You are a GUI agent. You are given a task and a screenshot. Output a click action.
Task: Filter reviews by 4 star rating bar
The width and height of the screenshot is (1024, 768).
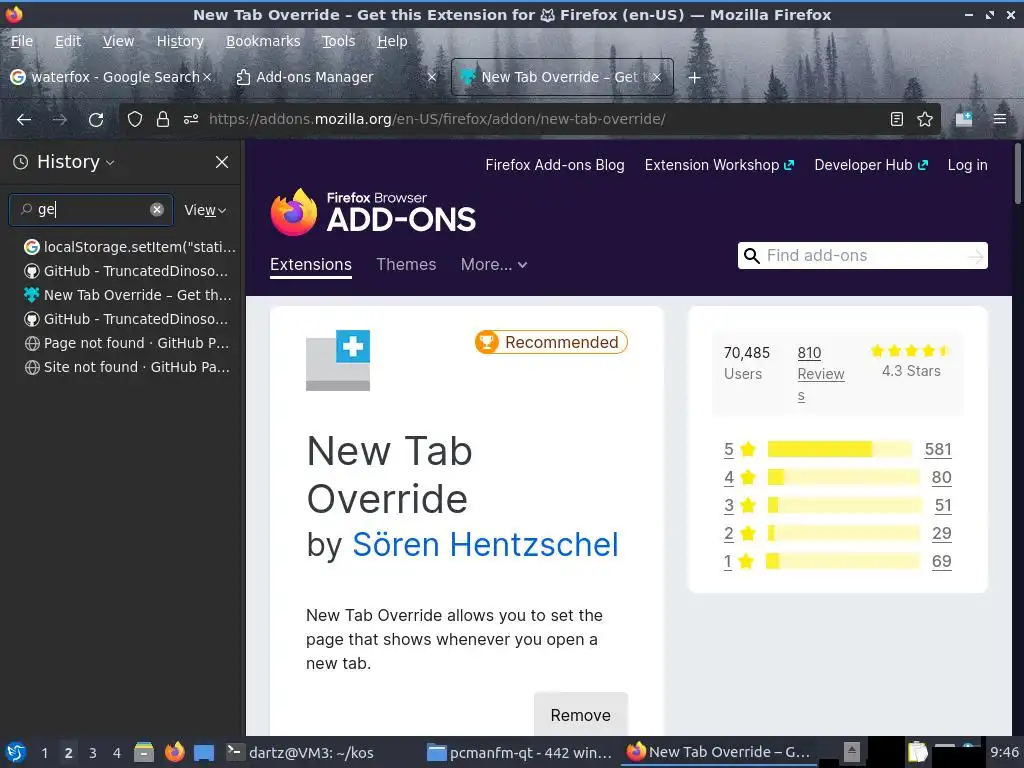(843, 477)
